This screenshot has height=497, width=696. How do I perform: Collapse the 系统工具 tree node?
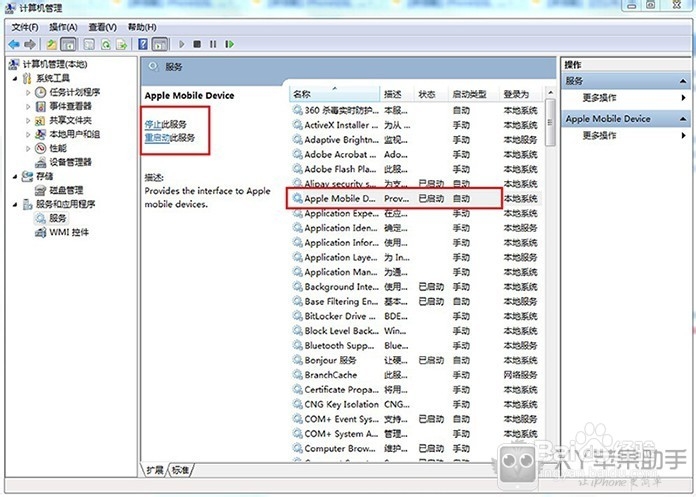point(15,79)
